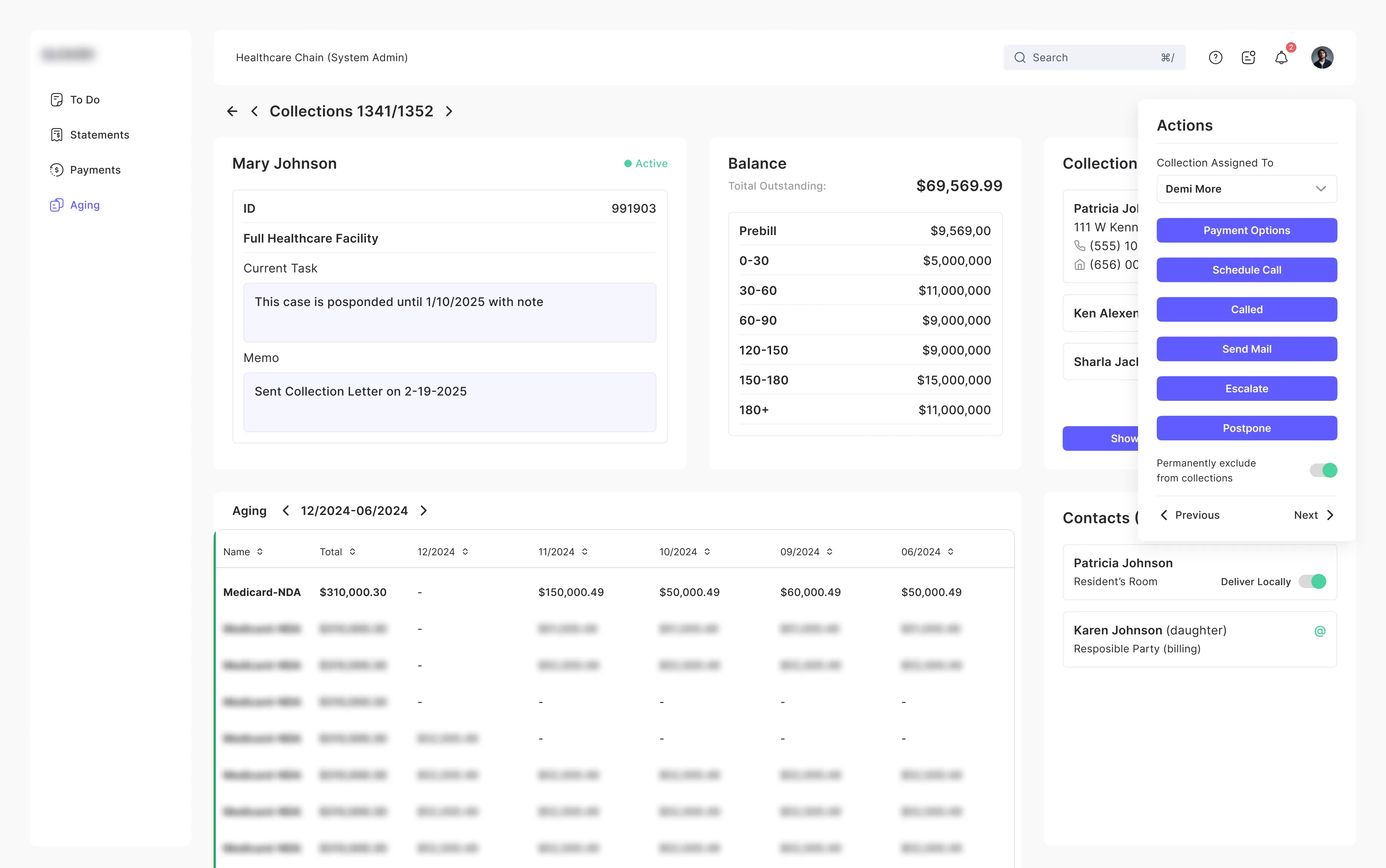1386x868 pixels.
Task: Click the To Do checklist icon
Action: 56,100
